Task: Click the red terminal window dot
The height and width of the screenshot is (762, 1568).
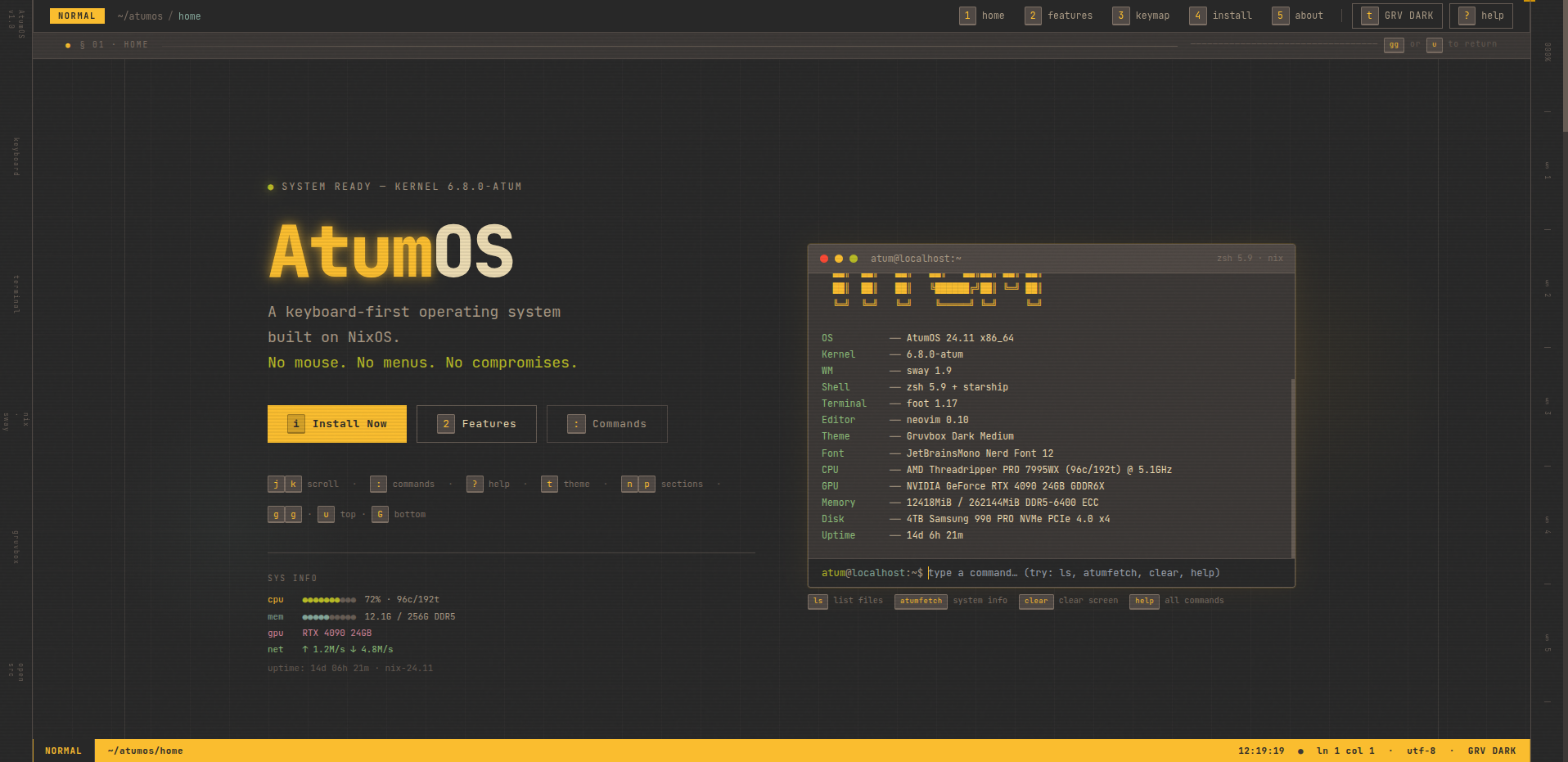Action: tap(824, 259)
